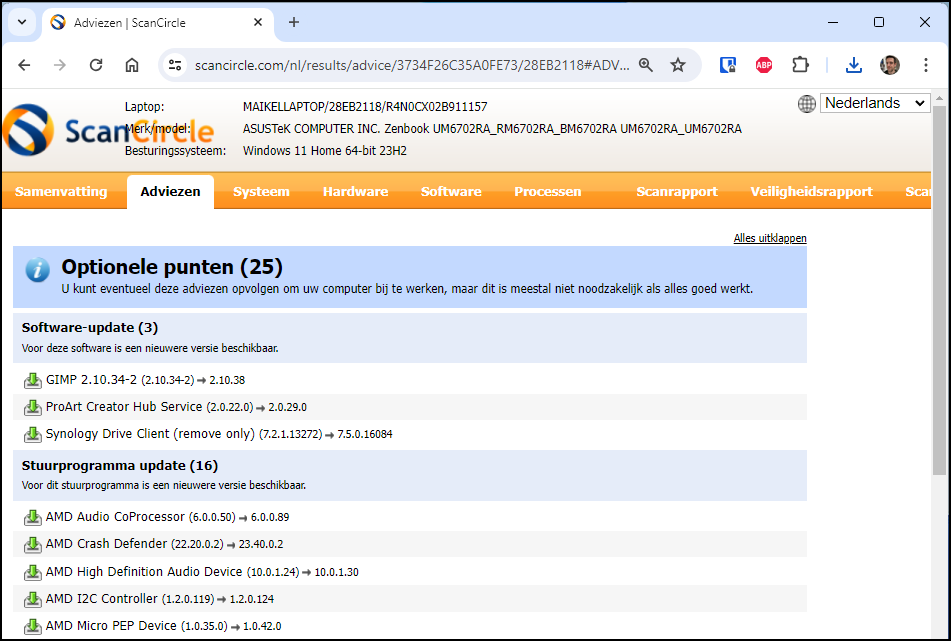951x641 pixels.
Task: Open Chrome downloads icon
Action: tap(853, 65)
